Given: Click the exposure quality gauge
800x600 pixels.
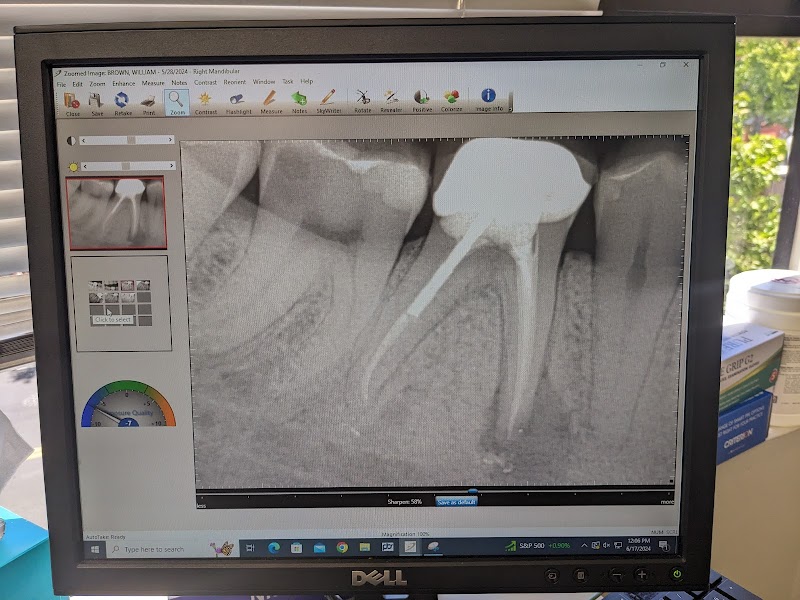Looking at the screenshot, I should coord(128,404).
